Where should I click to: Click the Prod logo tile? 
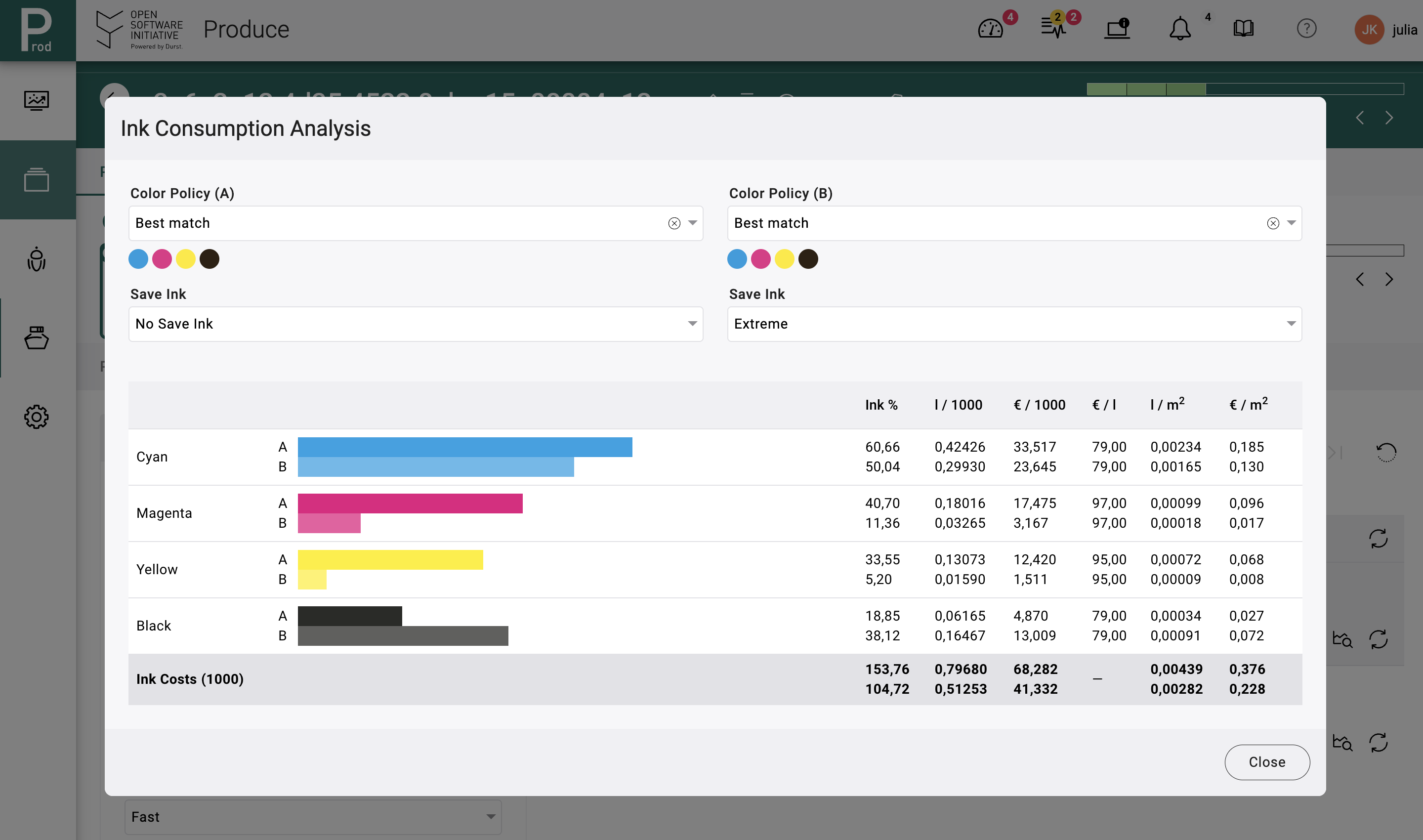tap(38, 31)
